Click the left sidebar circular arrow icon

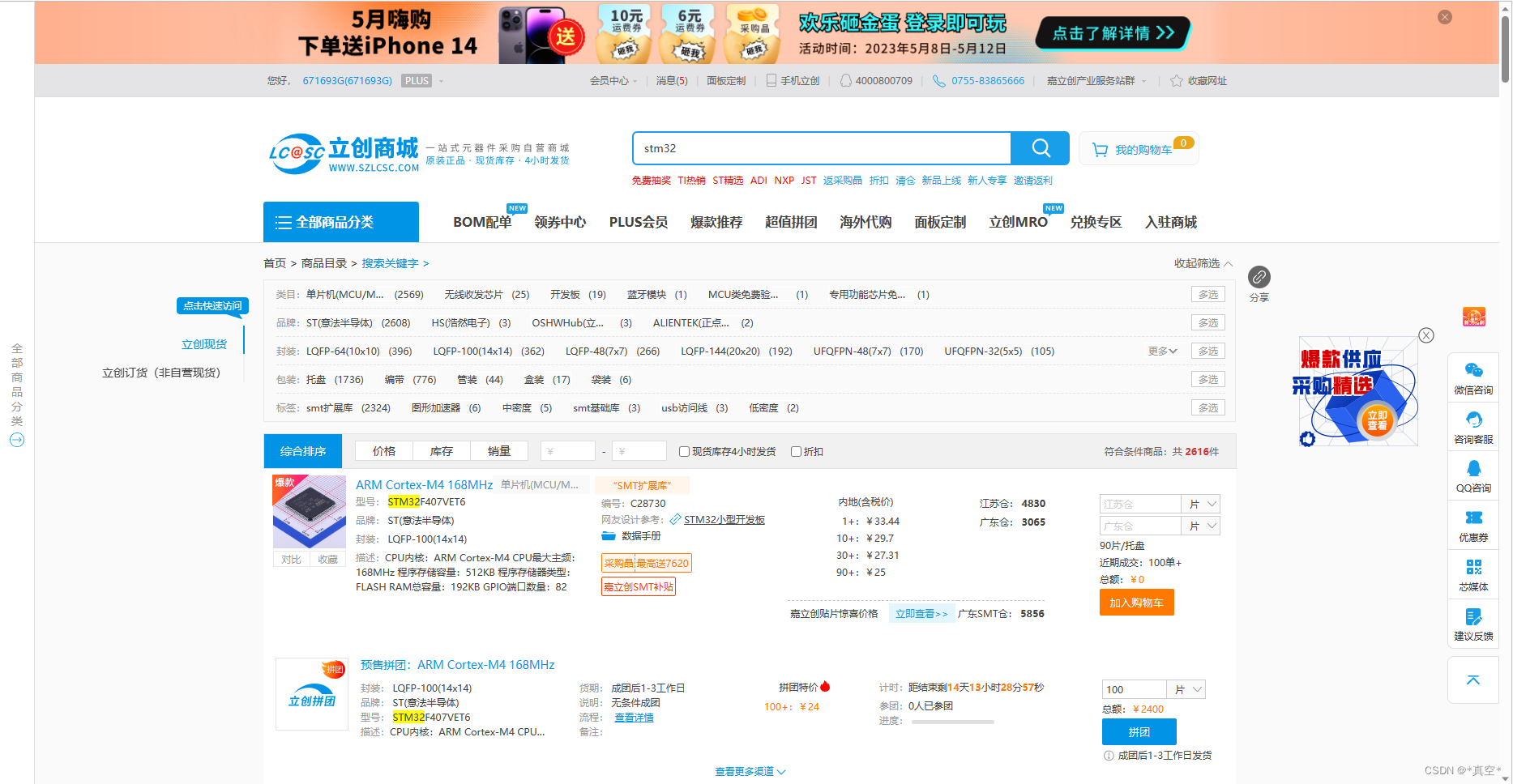tap(16, 440)
